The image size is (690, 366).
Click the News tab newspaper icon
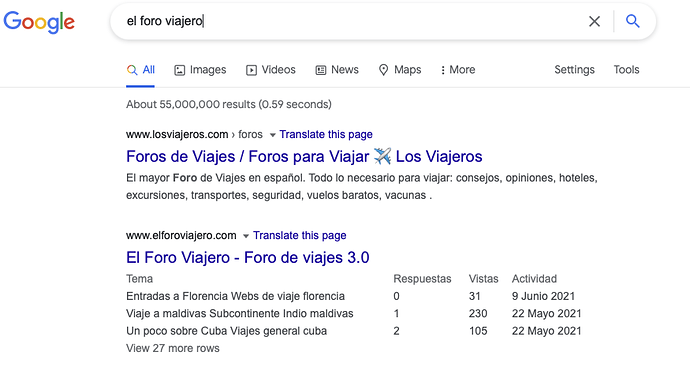tap(321, 70)
